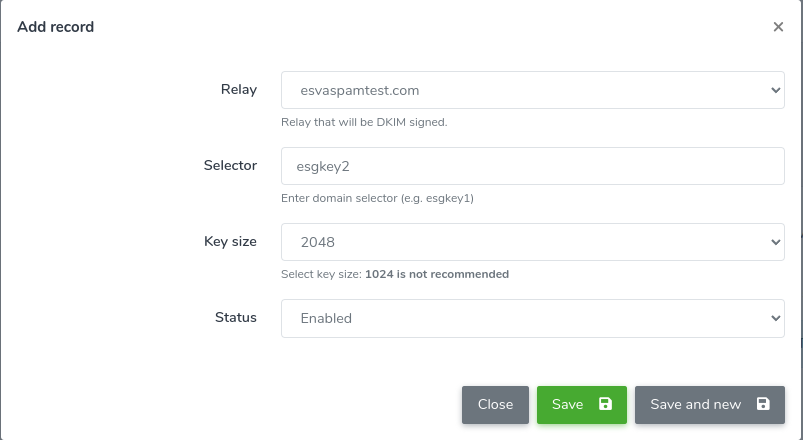Screen dimensions: 803x440
Task: Click the Status field label
Action: click(236, 317)
